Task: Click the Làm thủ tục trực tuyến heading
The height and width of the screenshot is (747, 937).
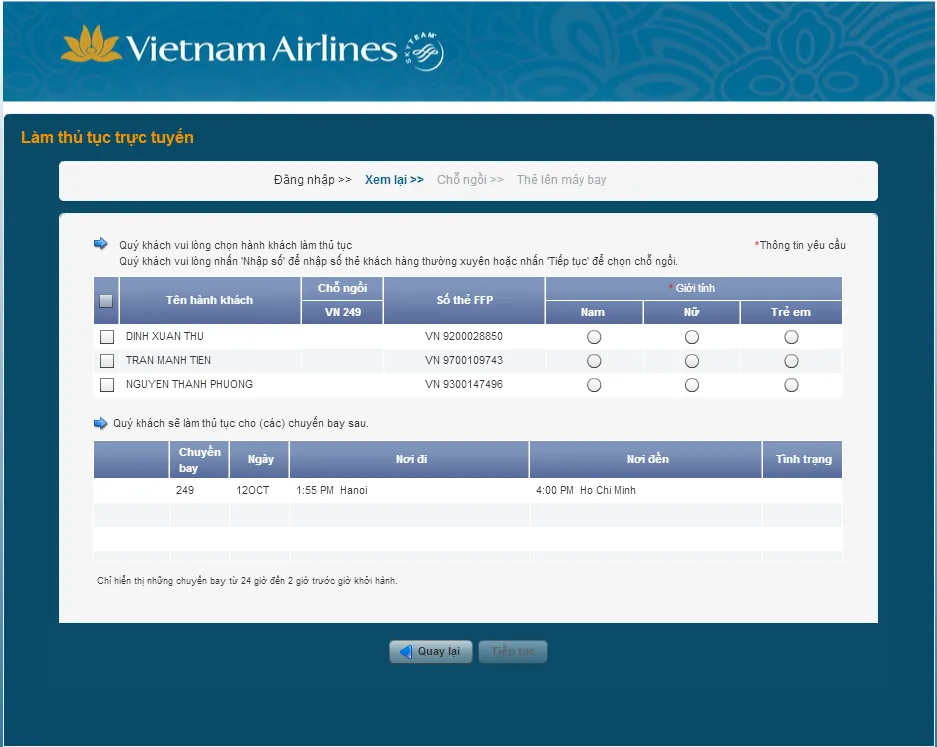Action: click(x=108, y=137)
